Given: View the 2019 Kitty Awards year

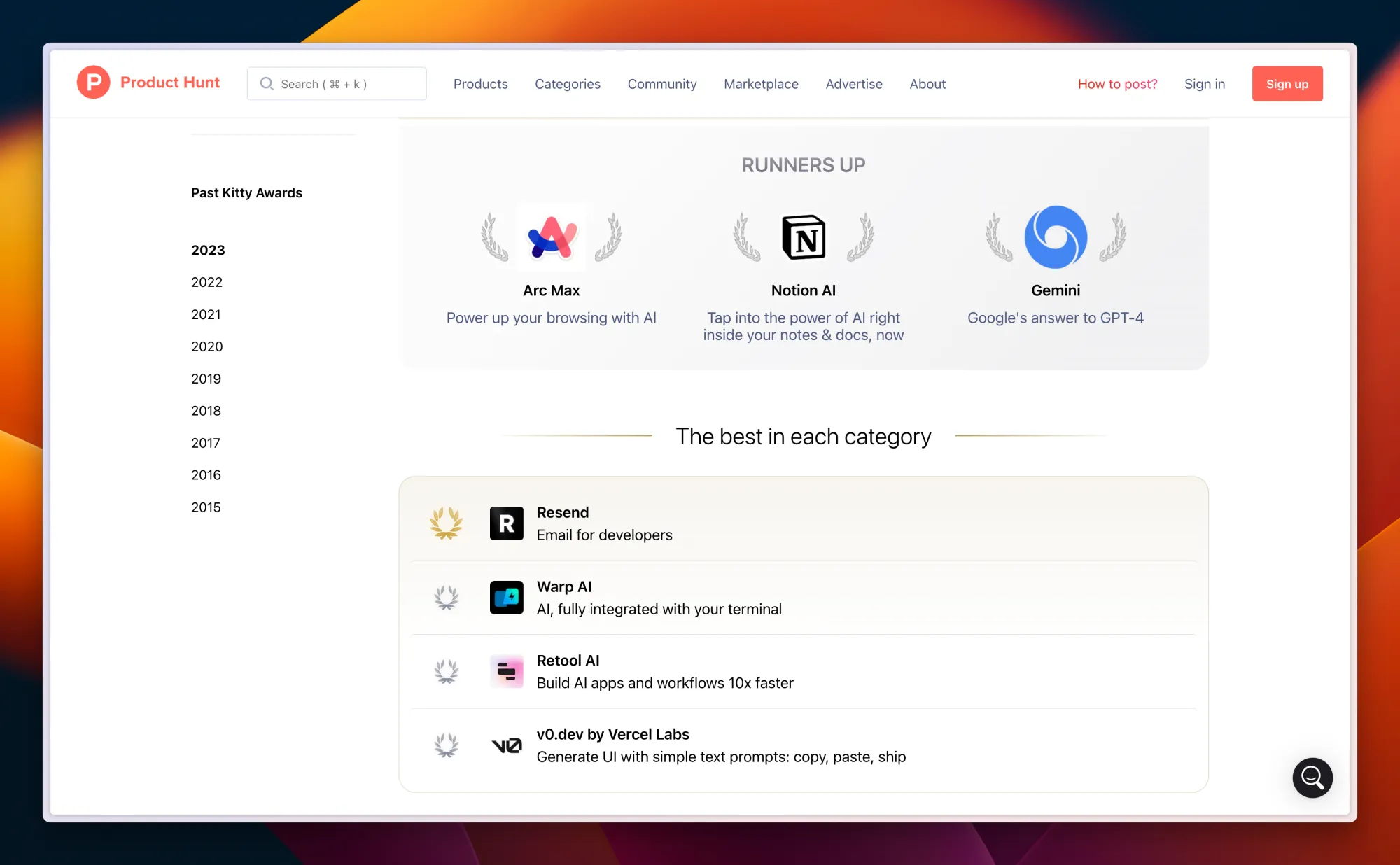Looking at the screenshot, I should point(206,379).
